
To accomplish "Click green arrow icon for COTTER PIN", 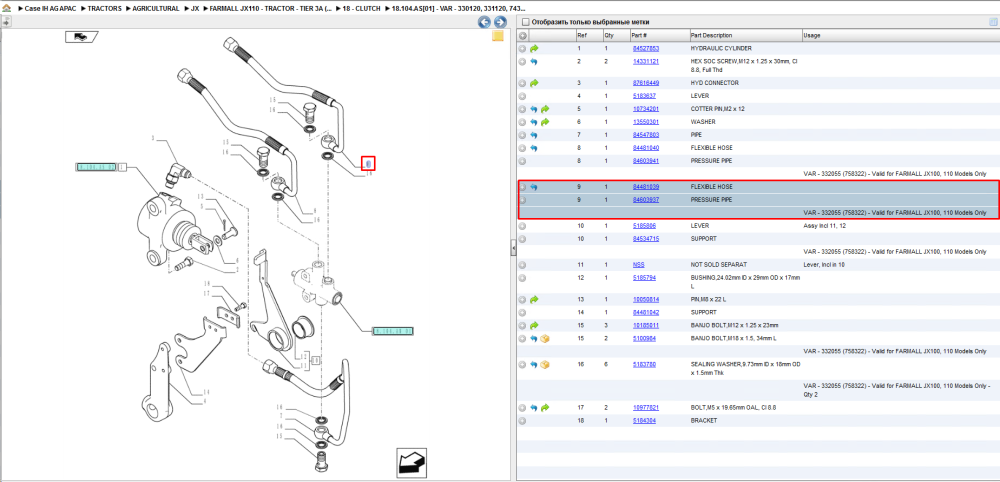I will coord(545,109).
